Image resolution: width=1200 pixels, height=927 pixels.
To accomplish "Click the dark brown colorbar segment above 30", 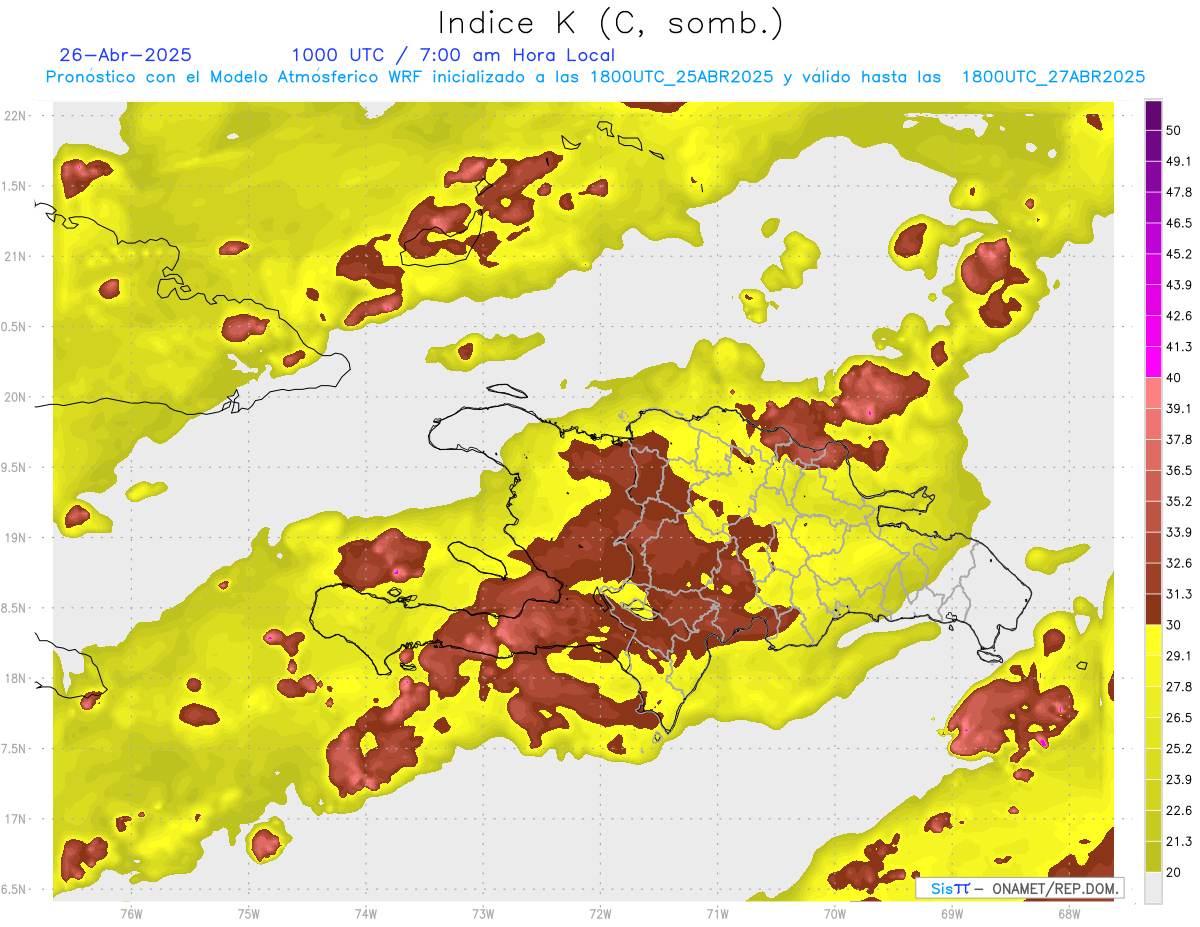I will 1153,609.
